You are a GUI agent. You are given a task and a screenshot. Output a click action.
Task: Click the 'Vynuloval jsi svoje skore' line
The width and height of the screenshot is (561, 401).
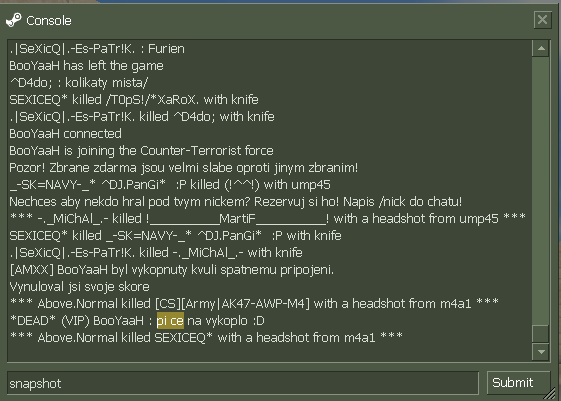[x=79, y=287]
